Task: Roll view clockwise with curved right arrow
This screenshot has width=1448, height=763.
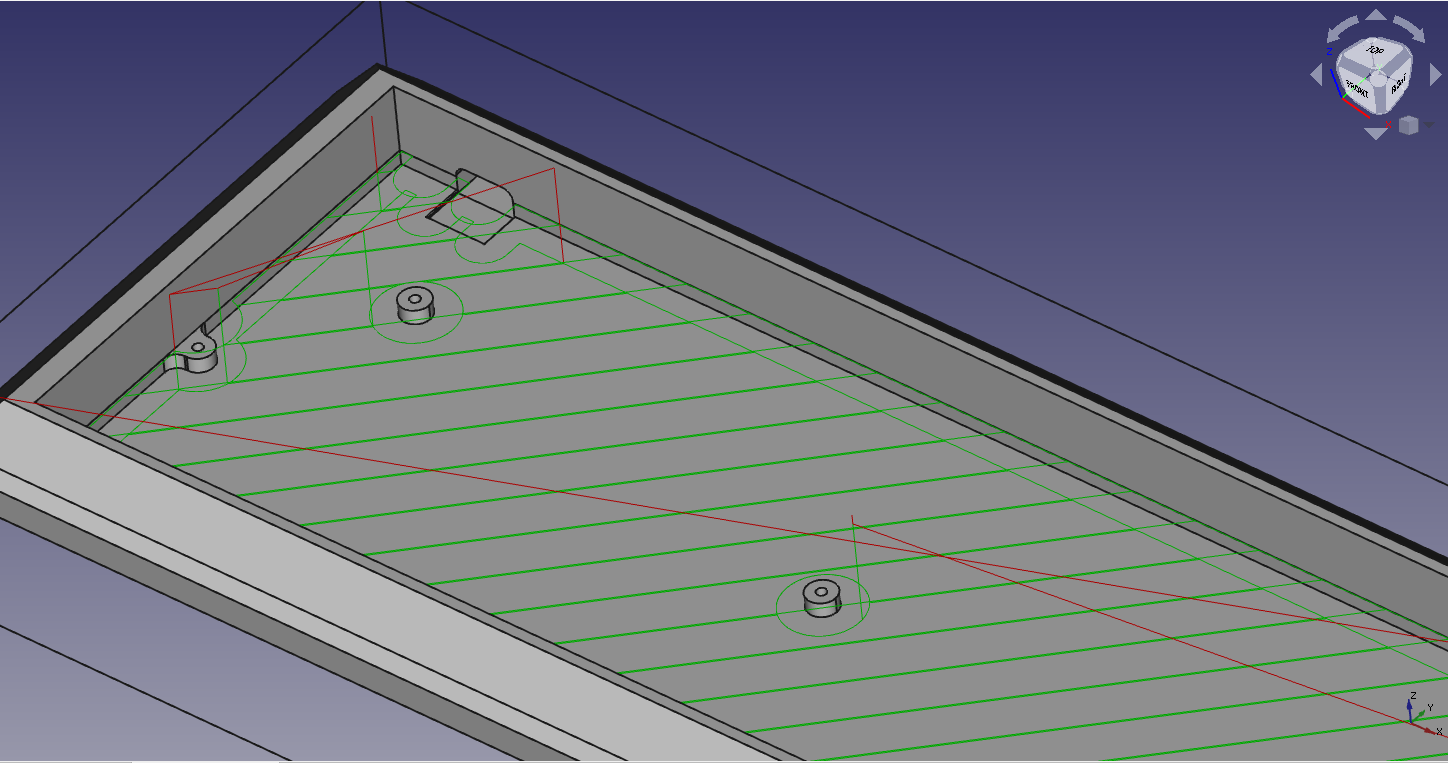Action: tap(1410, 28)
